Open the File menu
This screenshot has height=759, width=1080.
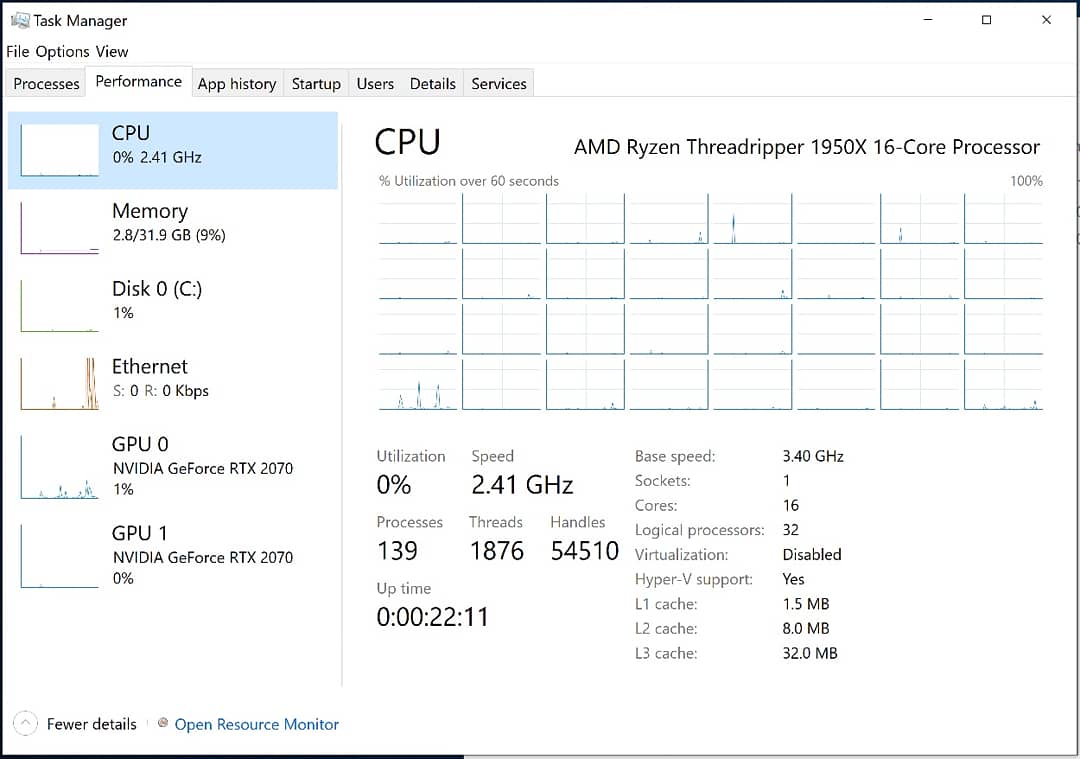(x=18, y=52)
